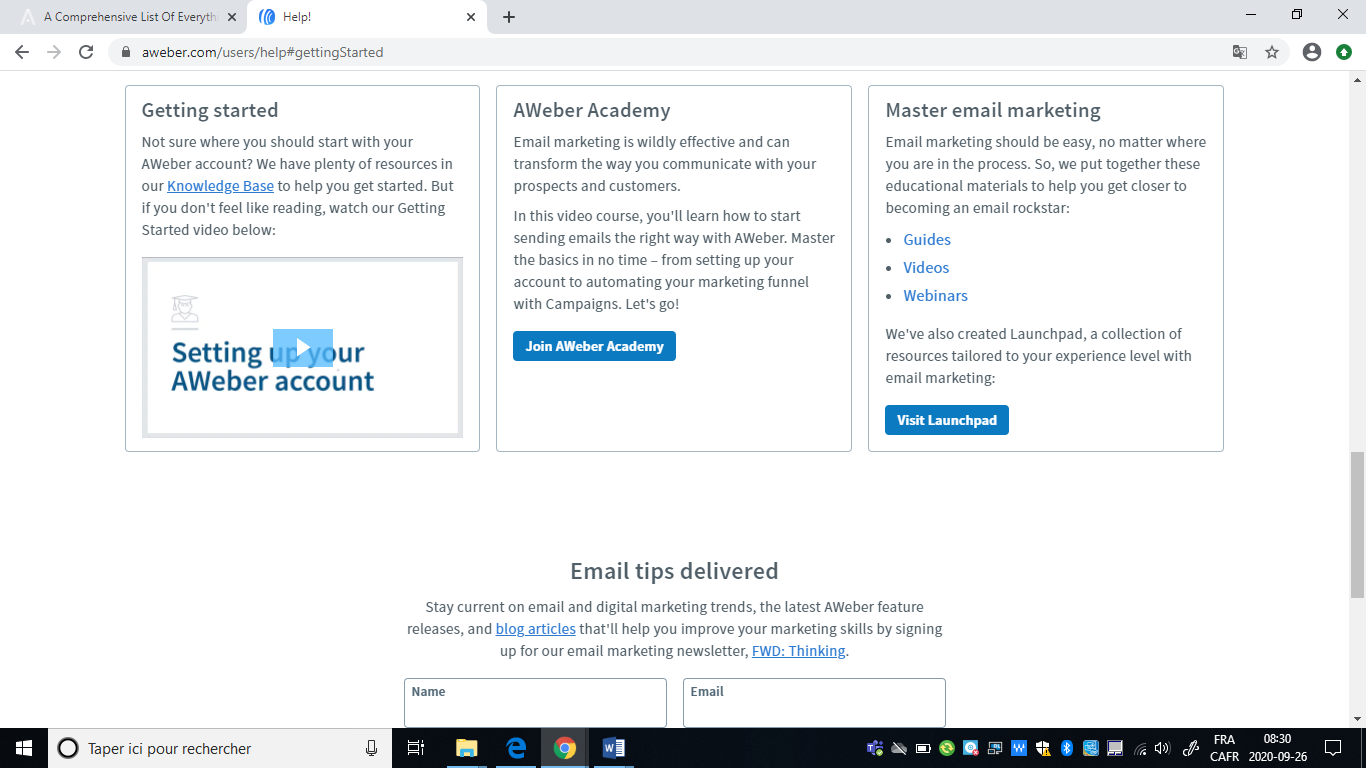The image size is (1366, 768).
Task: Click the Windows taskbar search box
Action: pos(220,748)
